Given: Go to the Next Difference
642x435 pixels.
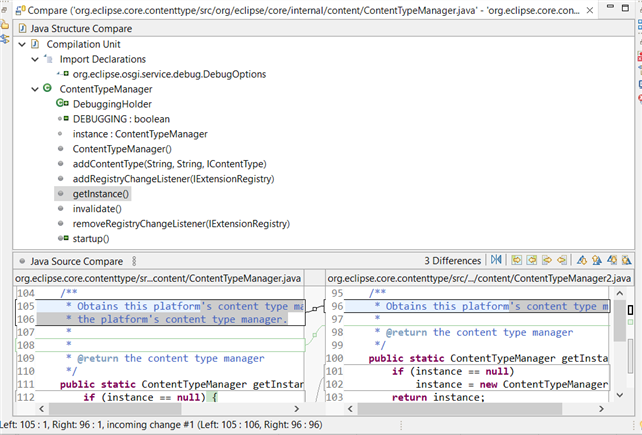Looking at the screenshot, I should click(x=581, y=260).
